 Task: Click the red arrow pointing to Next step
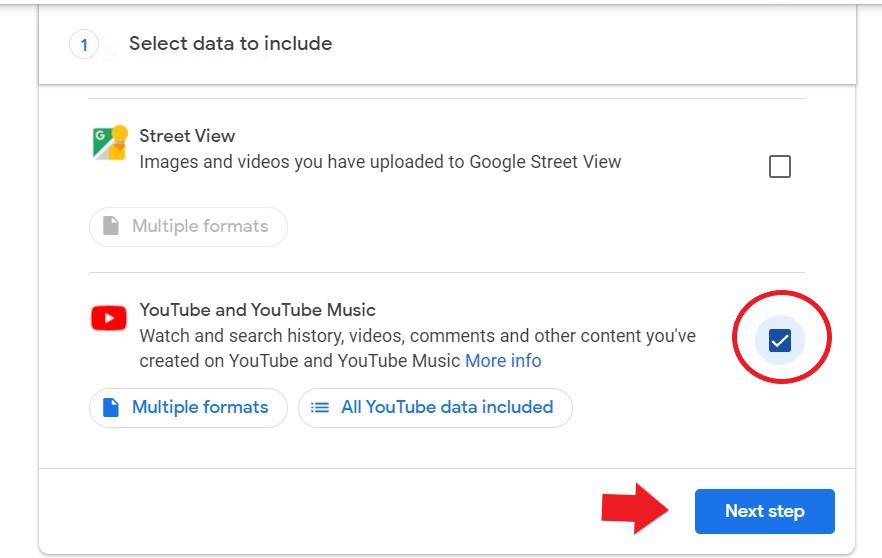(634, 510)
